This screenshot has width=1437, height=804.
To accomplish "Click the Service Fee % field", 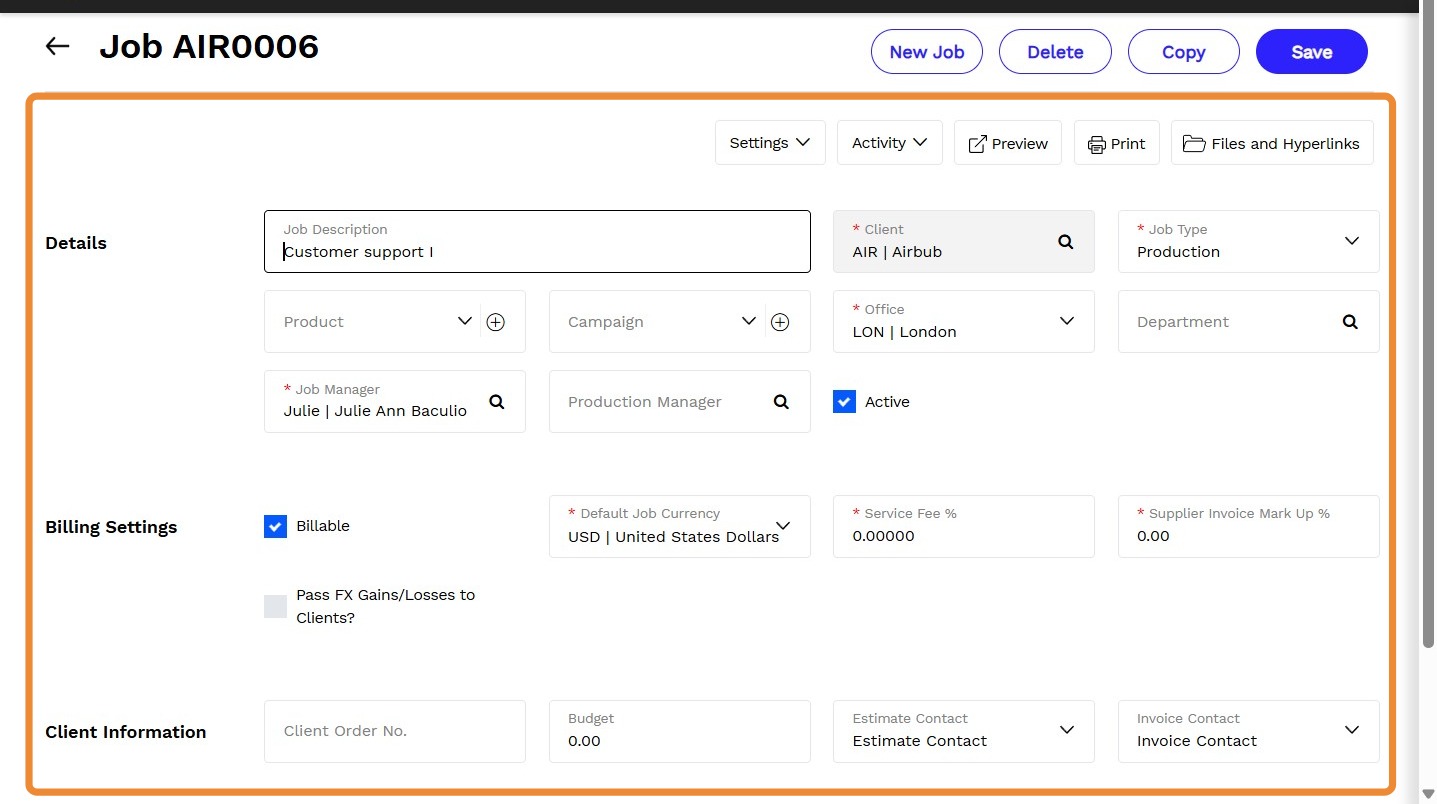I will click(964, 526).
